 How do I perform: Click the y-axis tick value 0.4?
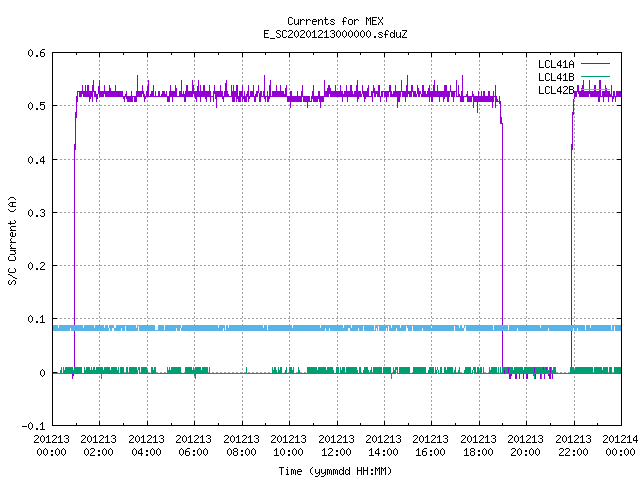tap(36, 160)
